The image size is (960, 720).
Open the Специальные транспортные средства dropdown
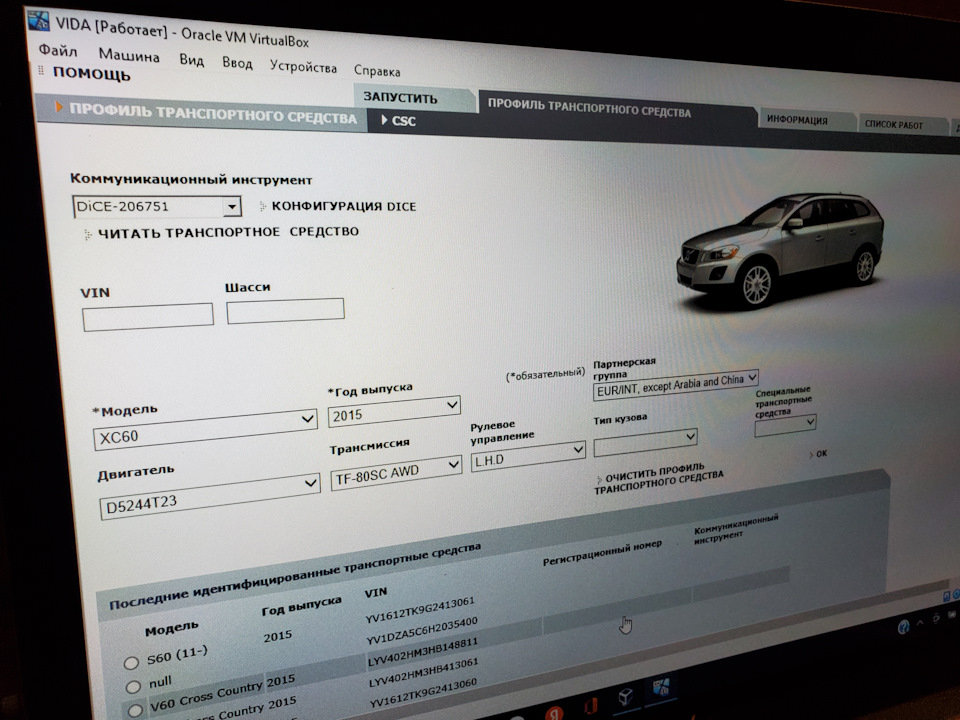785,426
